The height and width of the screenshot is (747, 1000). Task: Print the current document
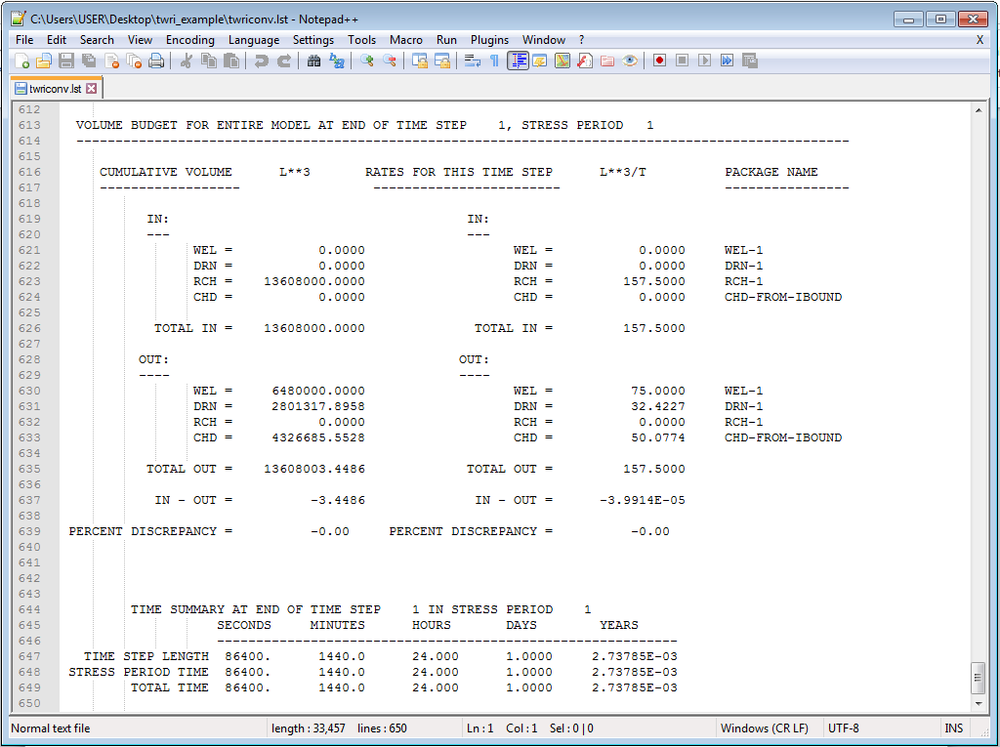point(156,61)
